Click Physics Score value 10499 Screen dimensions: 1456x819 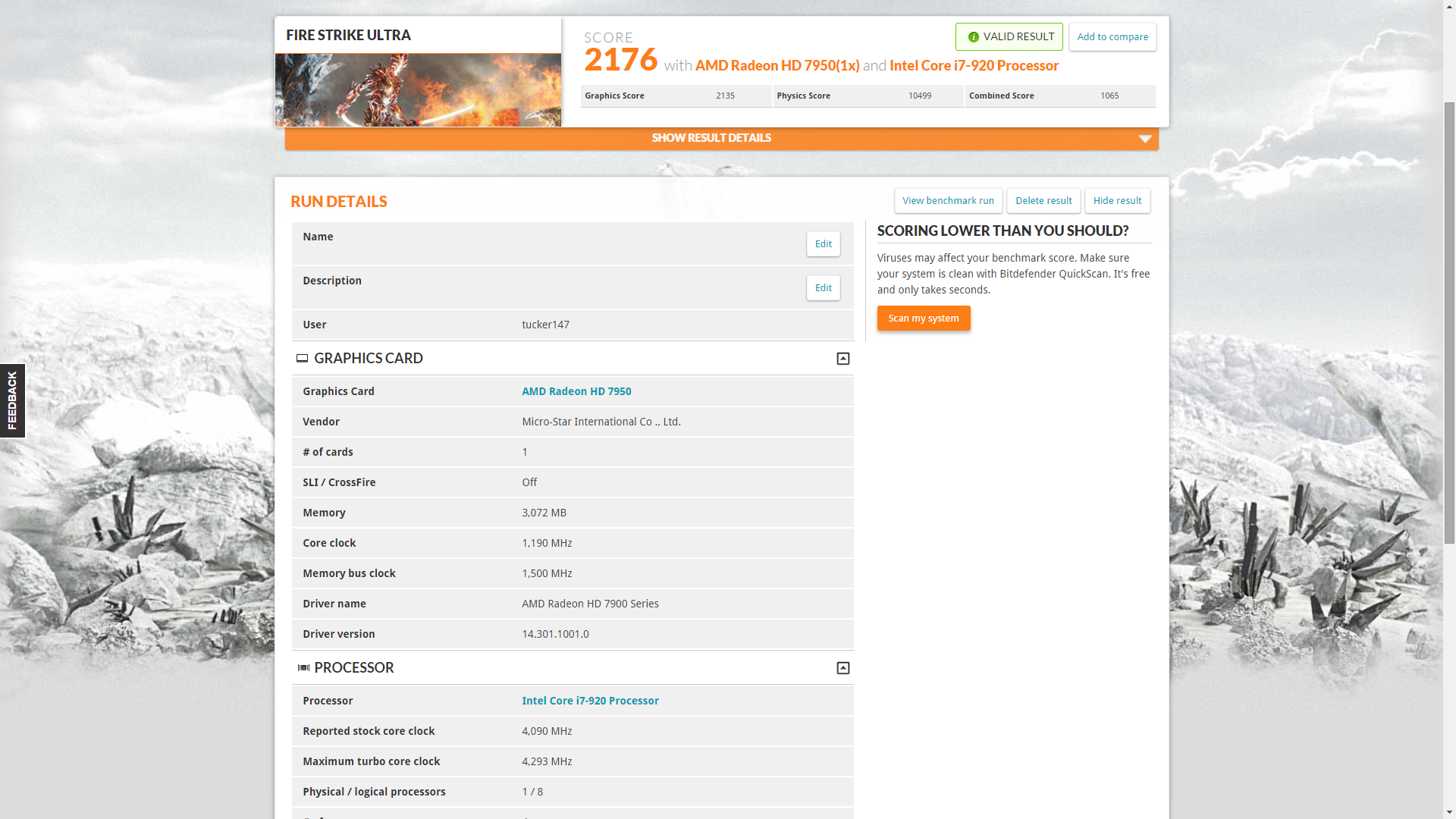click(920, 96)
